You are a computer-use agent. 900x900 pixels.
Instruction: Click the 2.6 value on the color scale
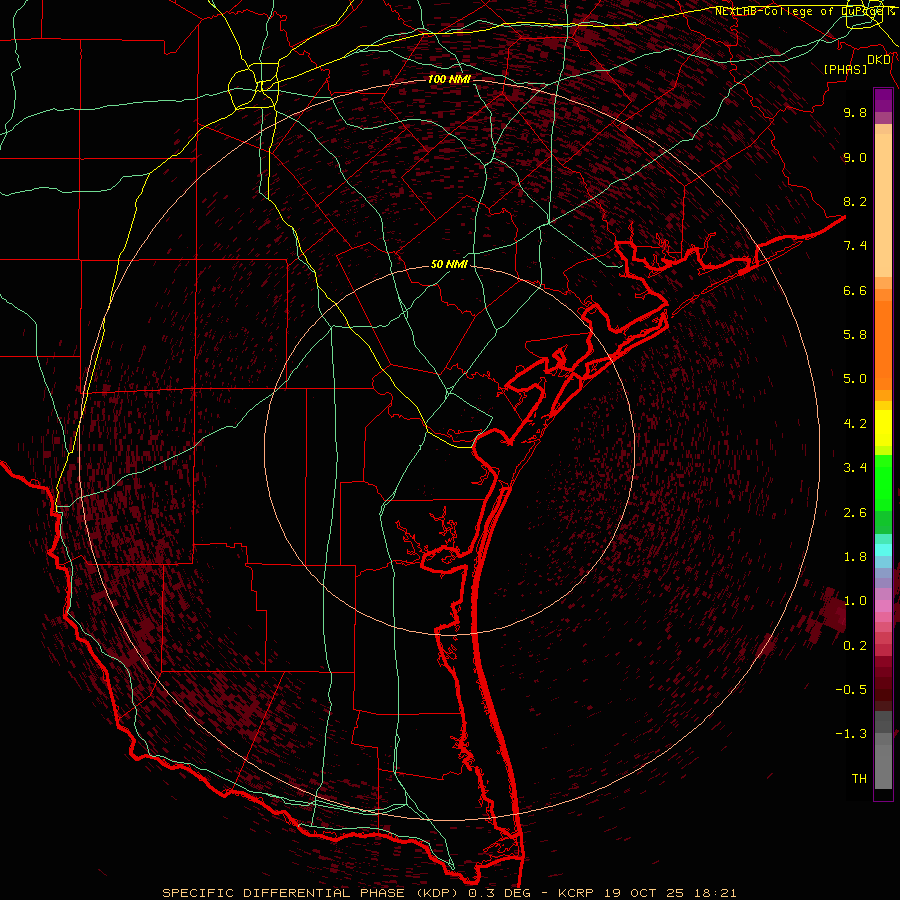(x=855, y=513)
